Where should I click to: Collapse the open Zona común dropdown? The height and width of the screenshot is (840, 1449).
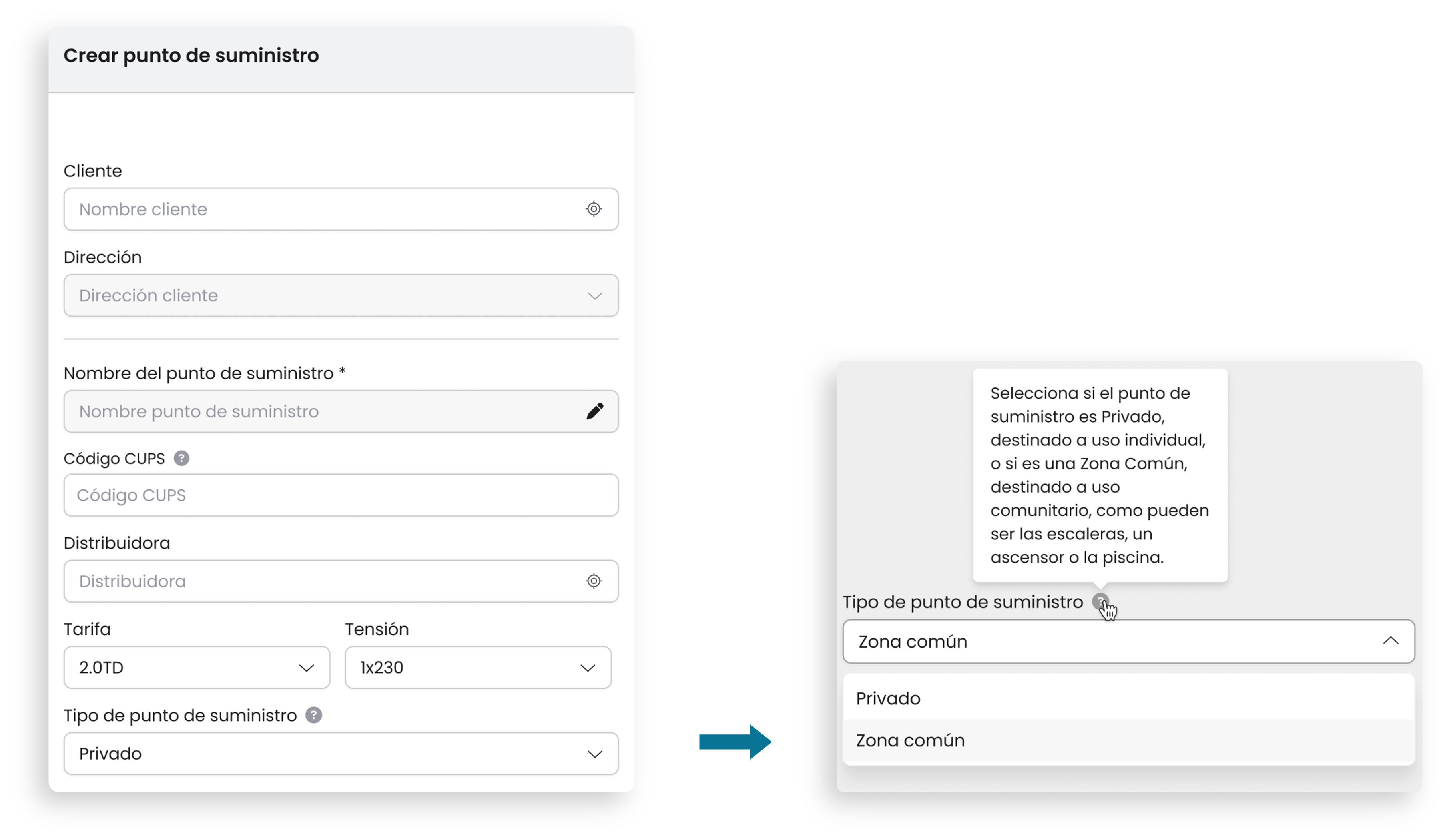tap(1128, 642)
